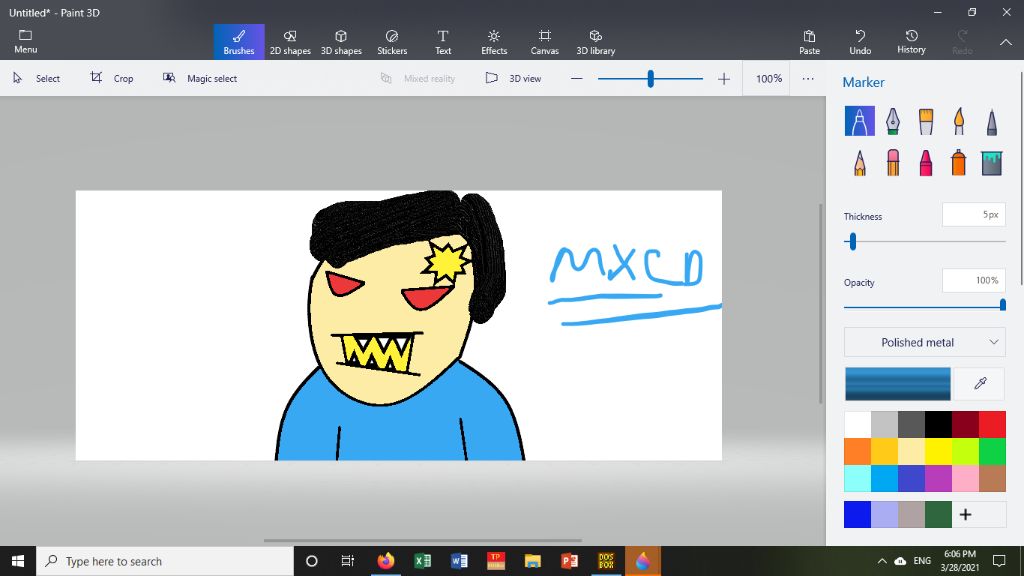Open the more options ellipsis
The width and height of the screenshot is (1024, 576).
[x=808, y=78]
